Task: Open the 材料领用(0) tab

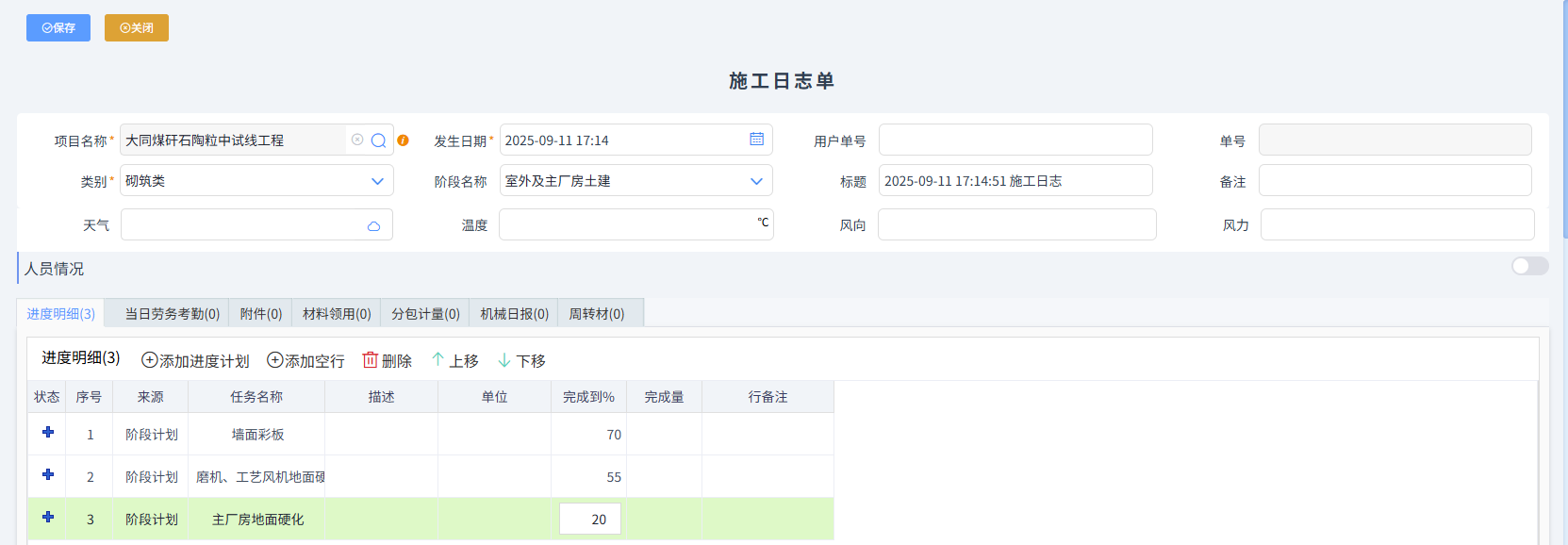Action: coord(337,314)
